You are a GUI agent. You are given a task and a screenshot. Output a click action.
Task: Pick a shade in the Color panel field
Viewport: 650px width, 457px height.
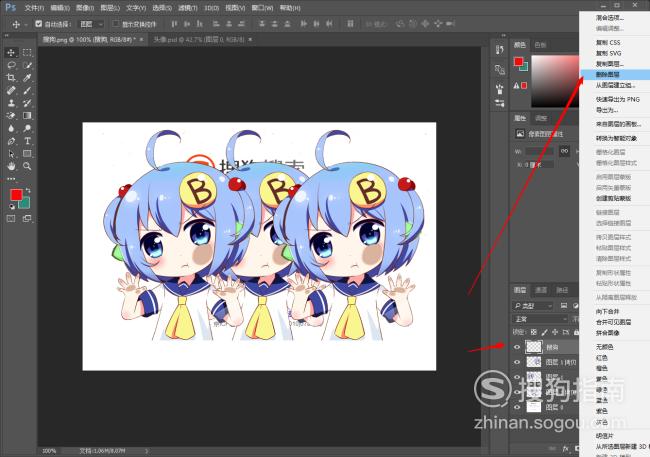click(x=555, y=81)
